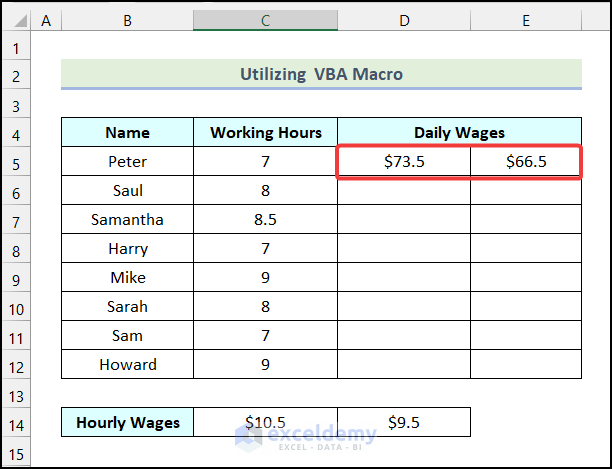This screenshot has height=469, width=612.
Task: Click empty column D cell in Saul's row
Action: coord(404,190)
